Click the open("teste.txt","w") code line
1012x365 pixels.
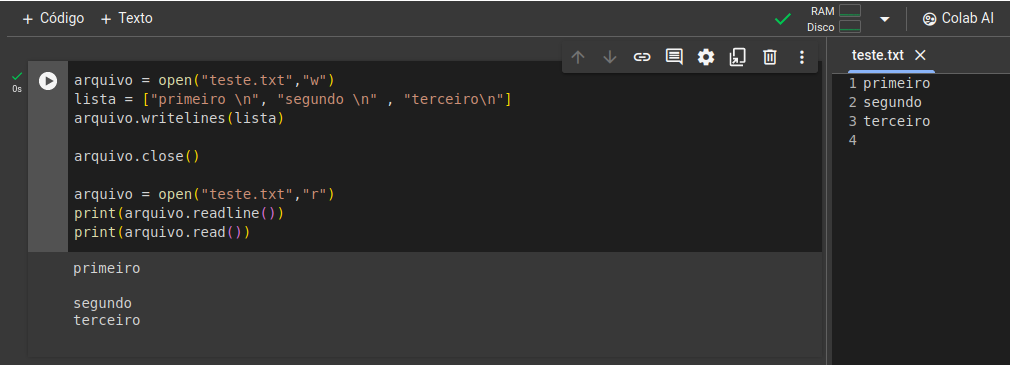point(204,81)
